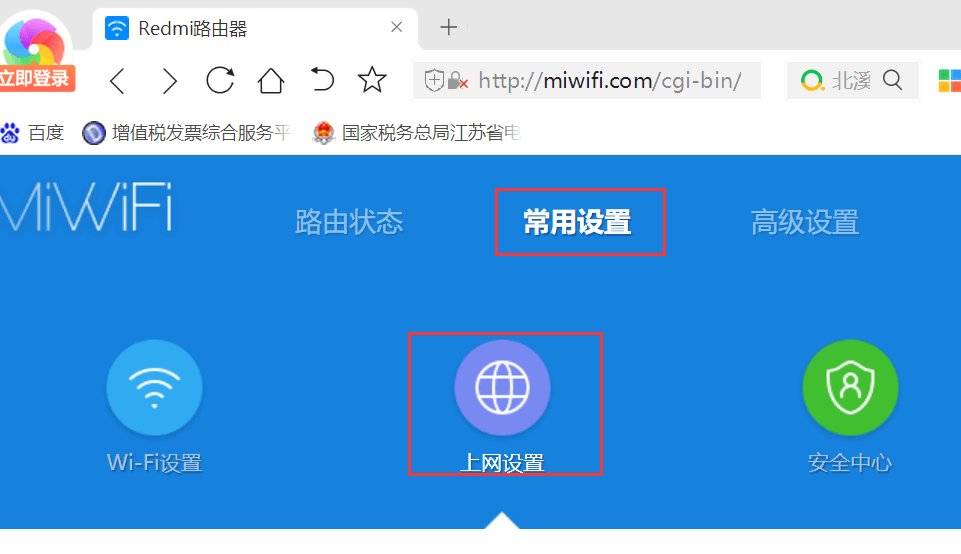
Task: Switch to 常用设置 tab
Action: coord(577,222)
